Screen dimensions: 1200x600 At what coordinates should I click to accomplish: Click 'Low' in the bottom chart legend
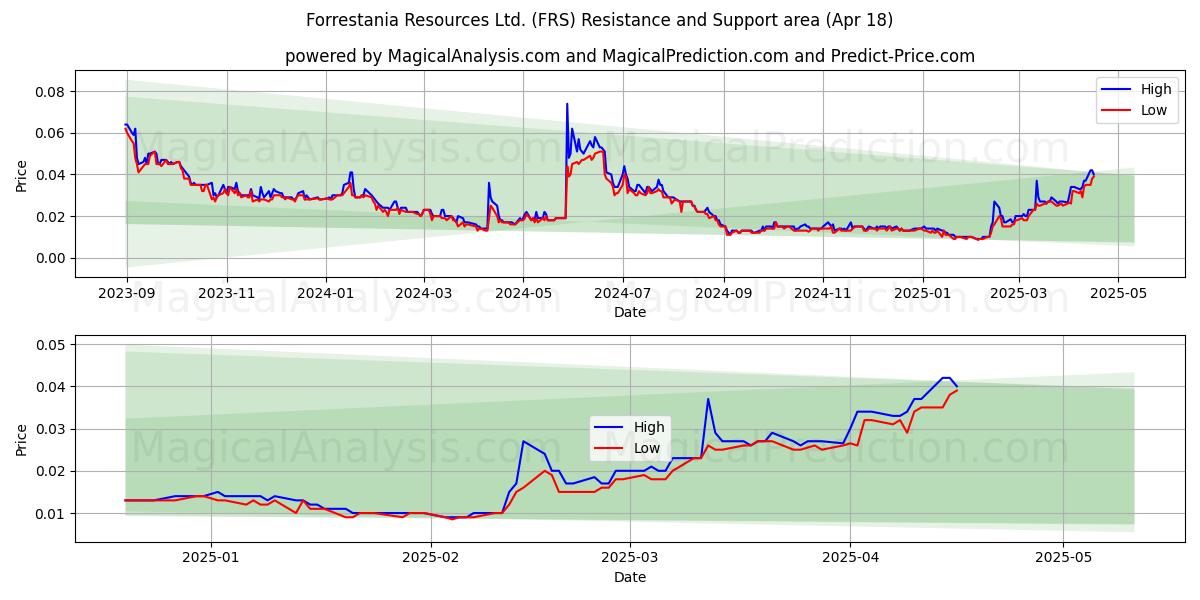tap(647, 448)
